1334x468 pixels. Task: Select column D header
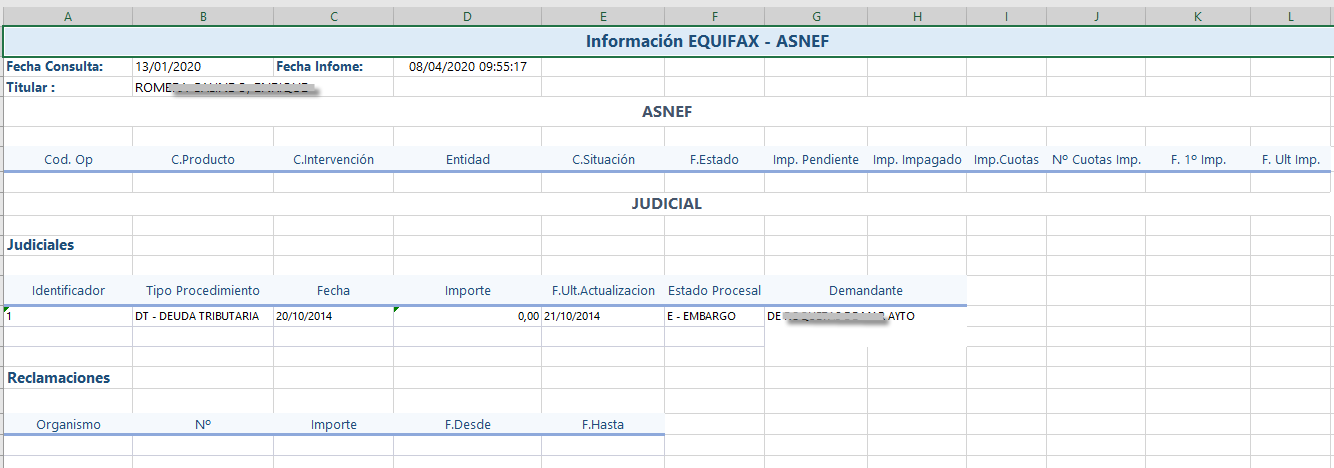pyautogui.click(x=467, y=16)
